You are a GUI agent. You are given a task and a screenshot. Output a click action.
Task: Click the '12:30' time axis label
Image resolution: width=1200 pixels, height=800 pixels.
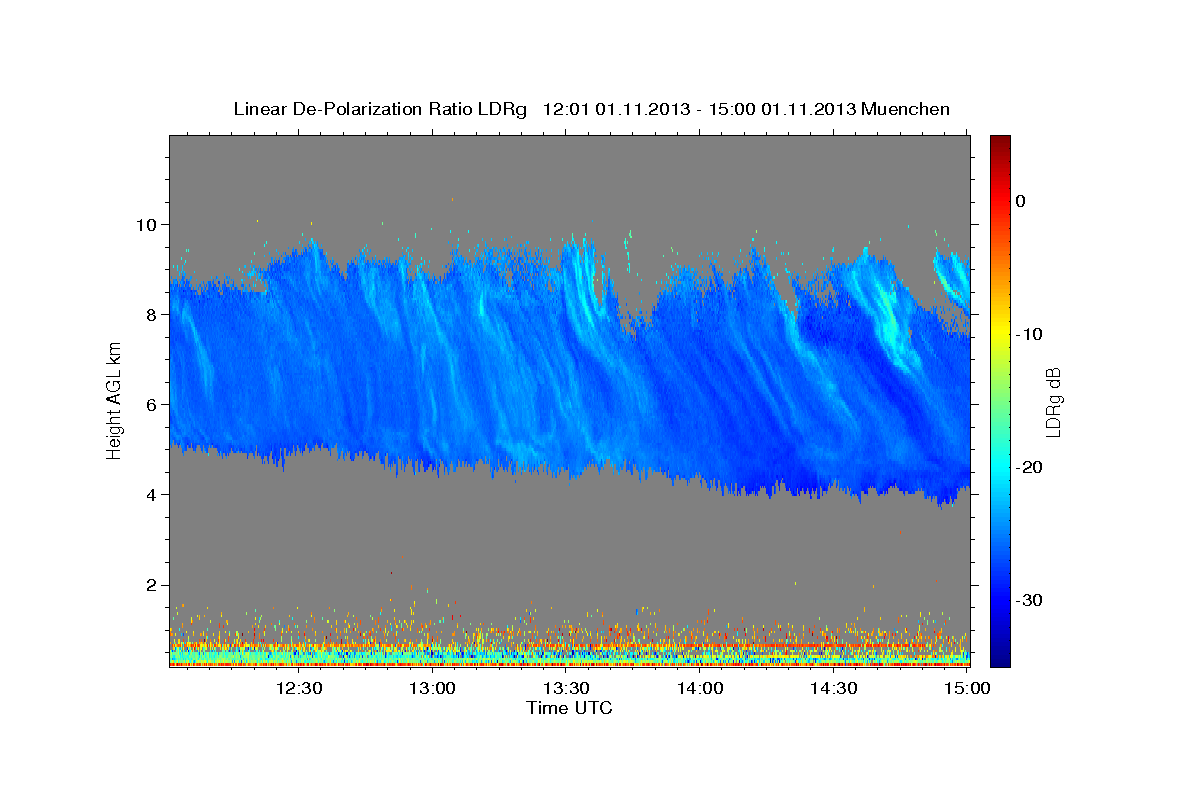[298, 688]
